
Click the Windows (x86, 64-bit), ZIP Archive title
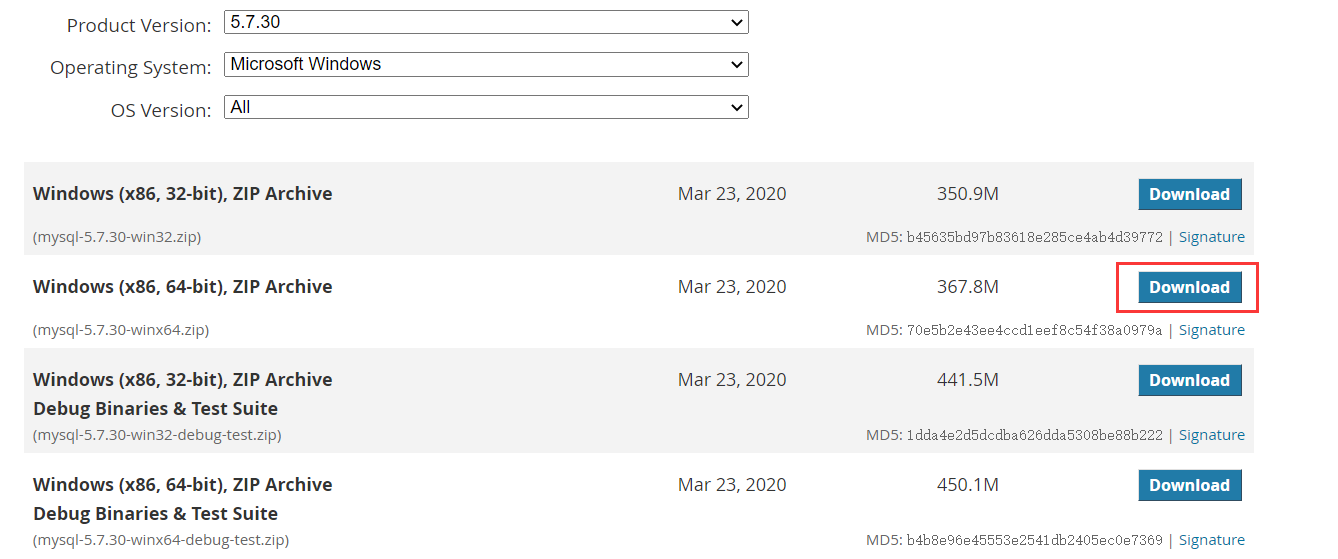(x=183, y=287)
